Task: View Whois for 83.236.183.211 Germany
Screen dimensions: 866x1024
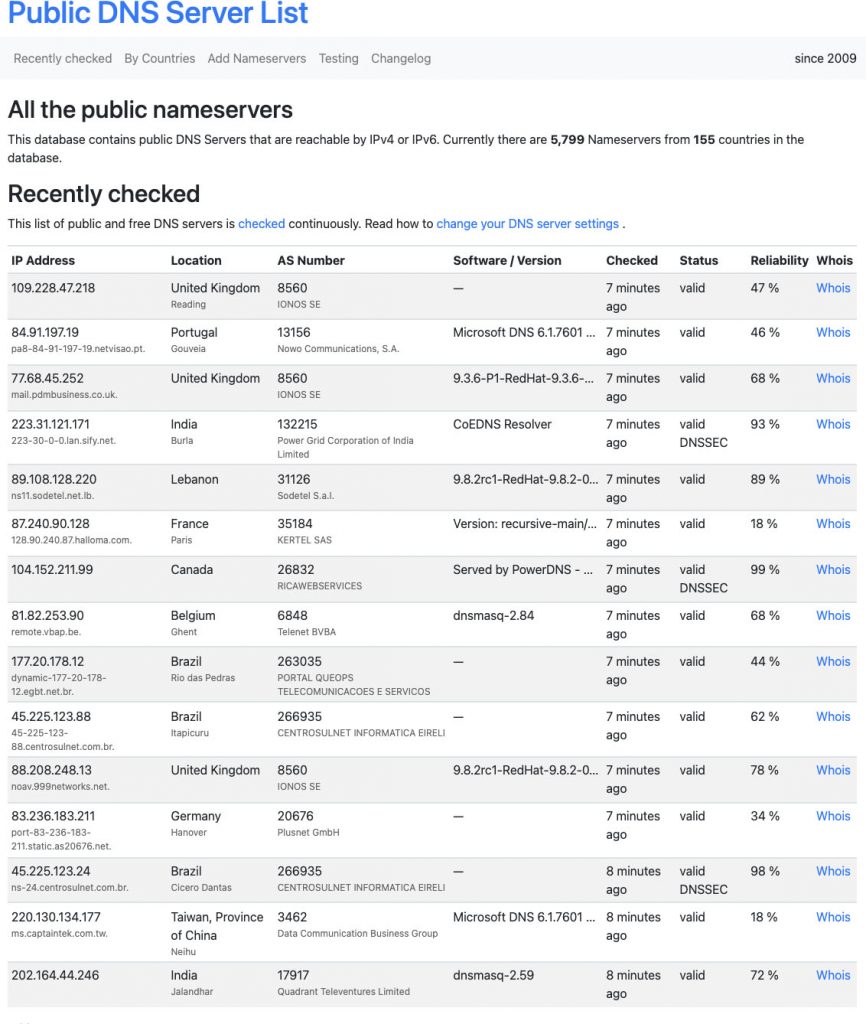Action: point(833,817)
